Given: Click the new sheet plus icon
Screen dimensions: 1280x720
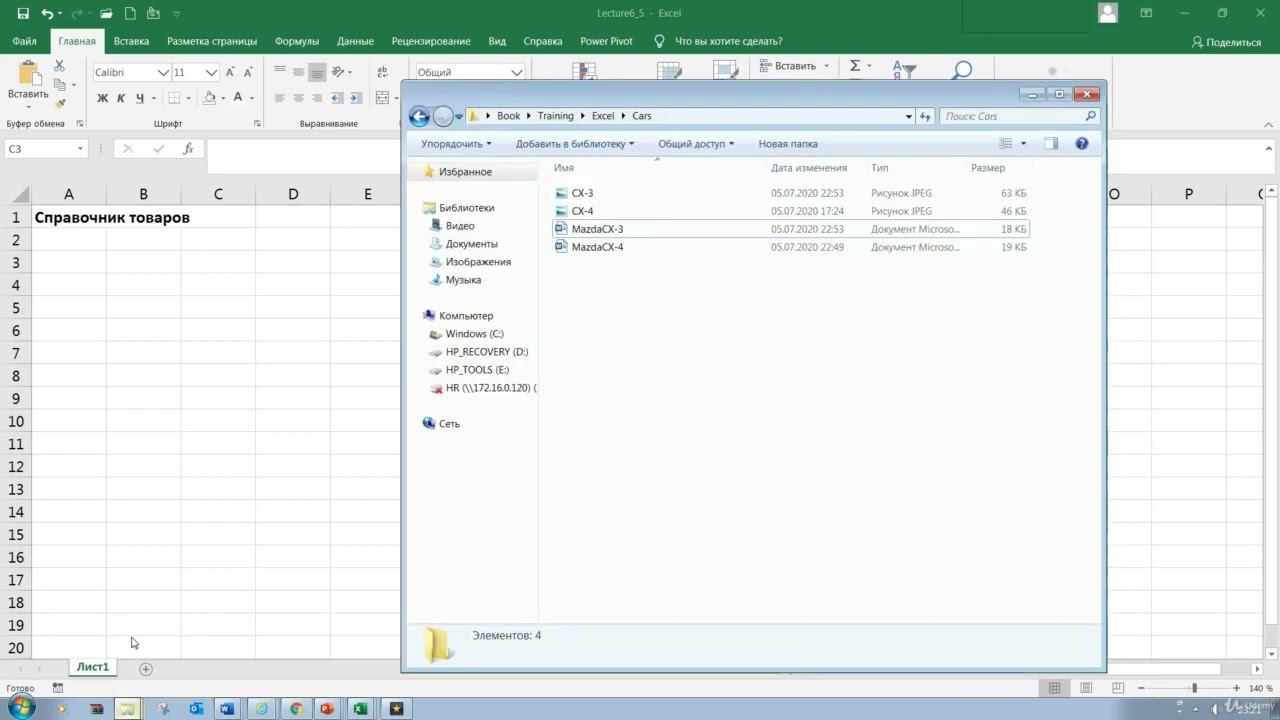Looking at the screenshot, I should (146, 669).
